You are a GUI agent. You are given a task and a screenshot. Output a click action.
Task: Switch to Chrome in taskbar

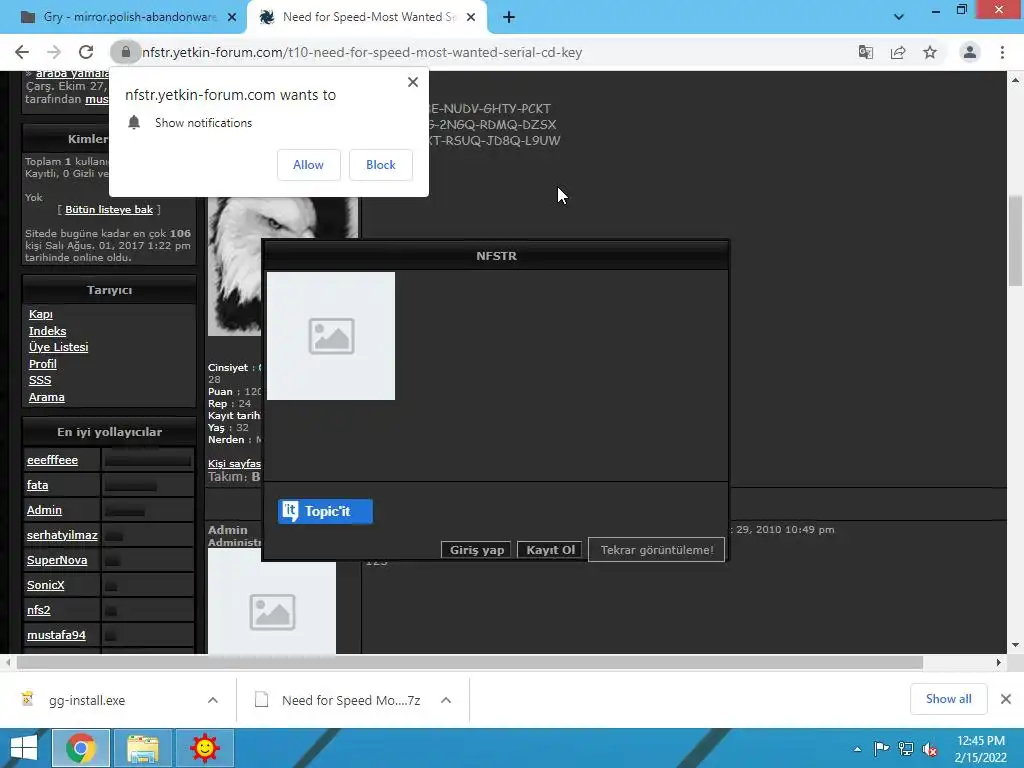[81, 748]
